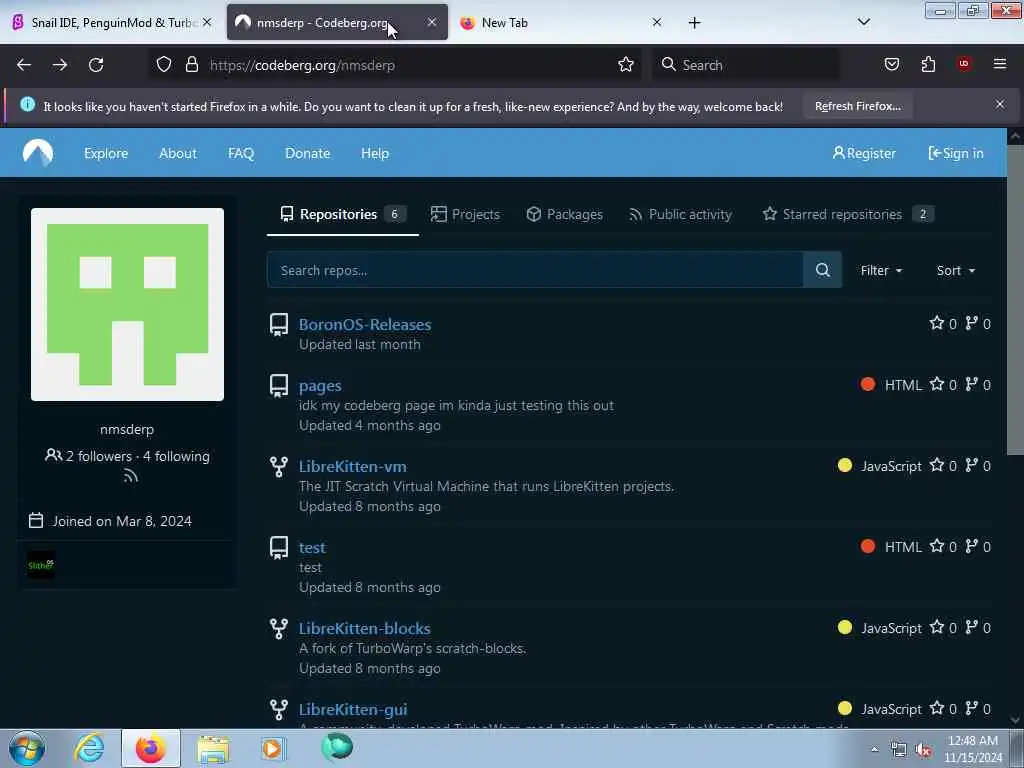Click the star icon on BoronOS-Releases row
Image resolution: width=1024 pixels, height=768 pixels.
coord(936,323)
